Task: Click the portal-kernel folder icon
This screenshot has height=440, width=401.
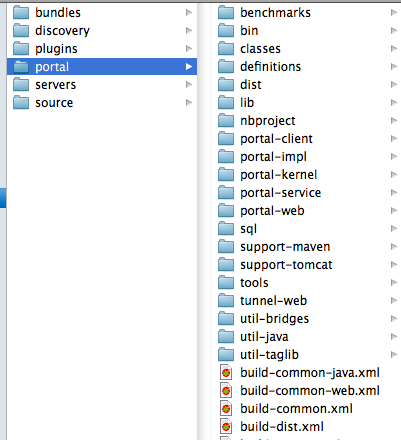Action: pos(226,175)
